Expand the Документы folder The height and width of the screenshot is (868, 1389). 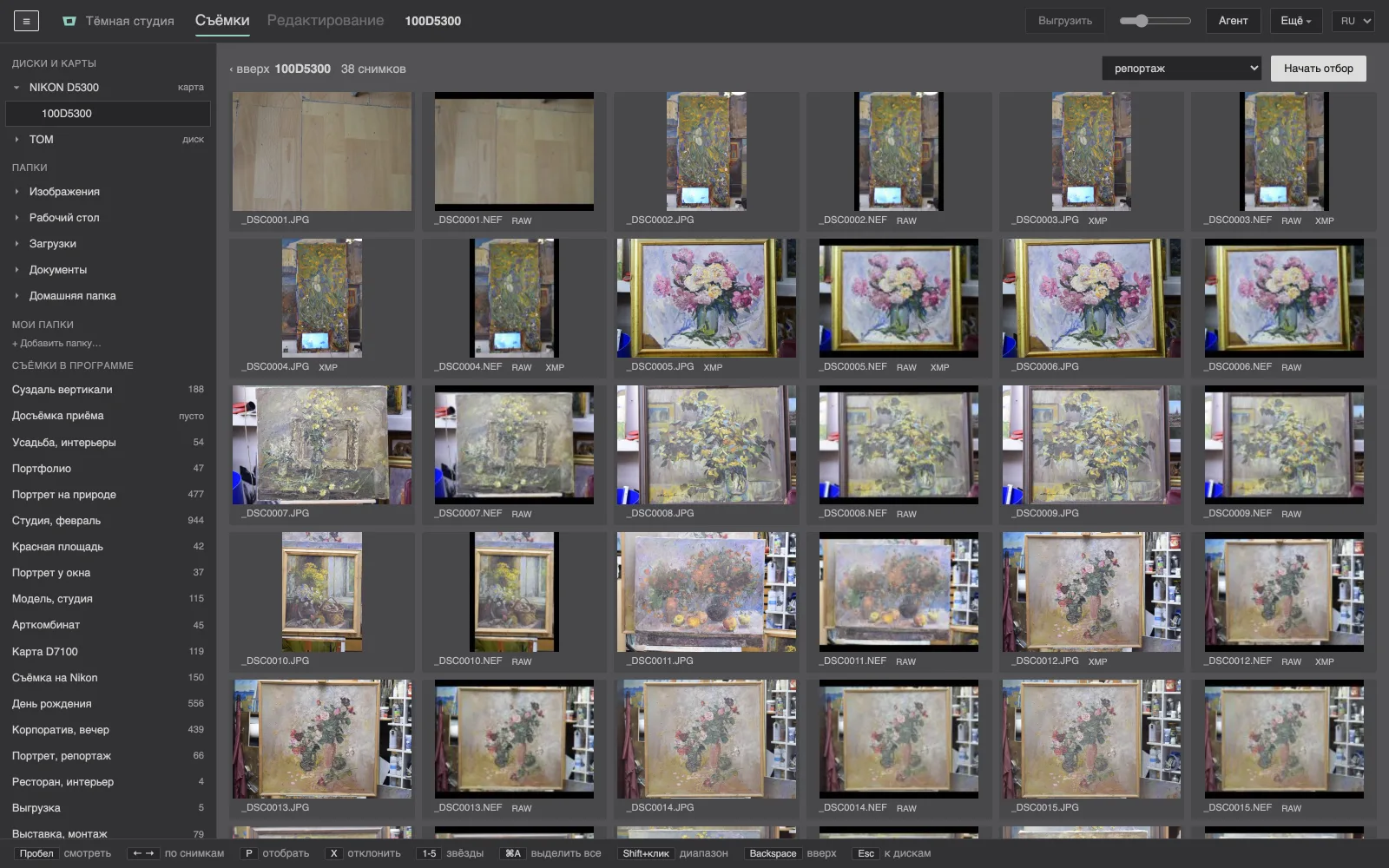(x=16, y=270)
